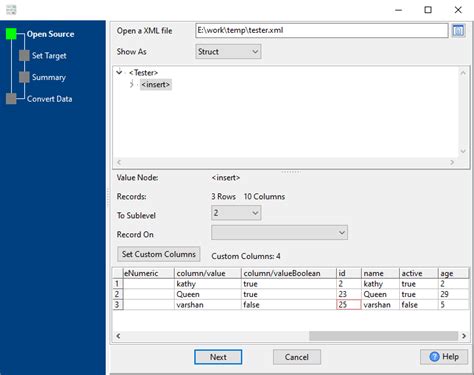Click the Set Custom Columns button

click(x=159, y=254)
